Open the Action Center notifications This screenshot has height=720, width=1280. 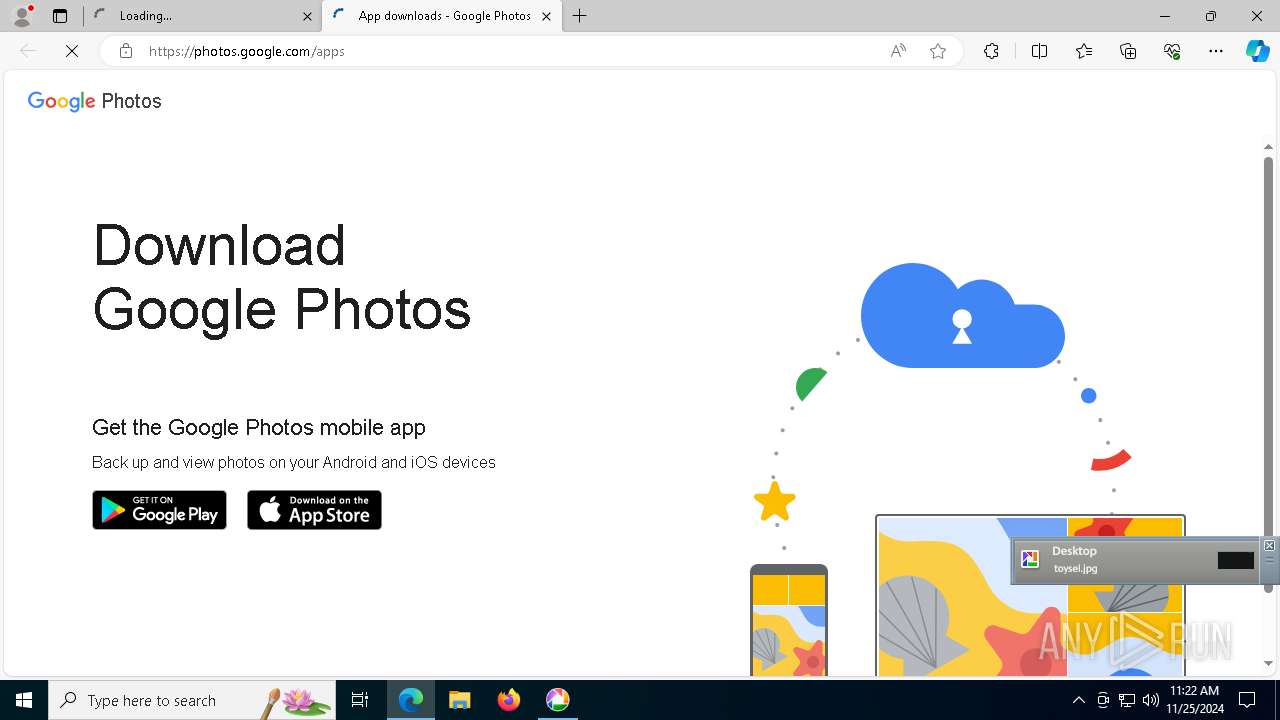click(x=1247, y=700)
